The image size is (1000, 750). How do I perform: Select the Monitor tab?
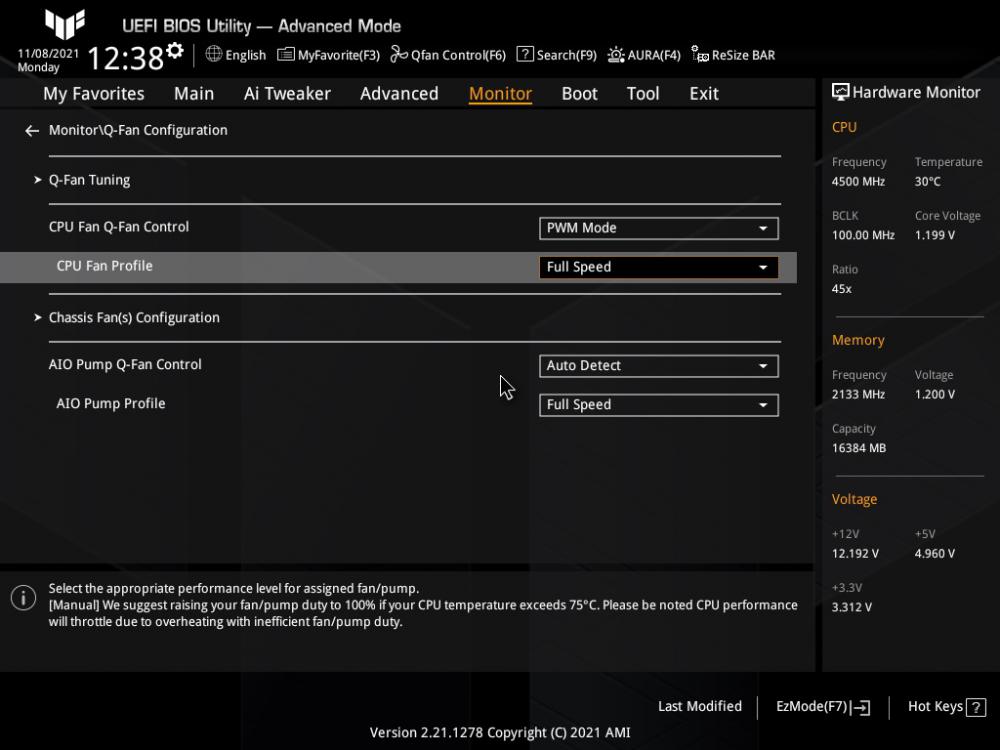(501, 94)
